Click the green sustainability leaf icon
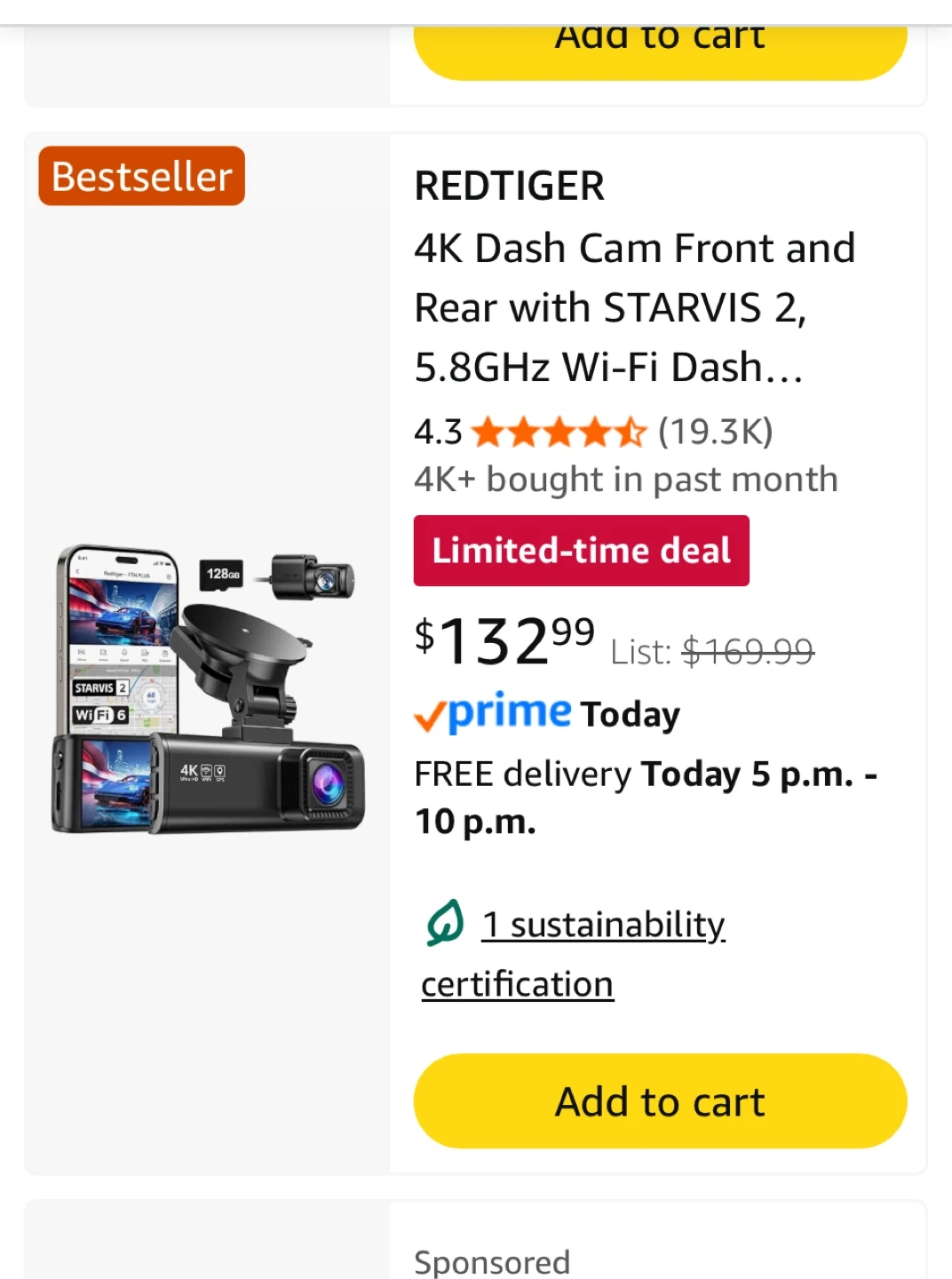952x1279 pixels. pyautogui.click(x=445, y=923)
